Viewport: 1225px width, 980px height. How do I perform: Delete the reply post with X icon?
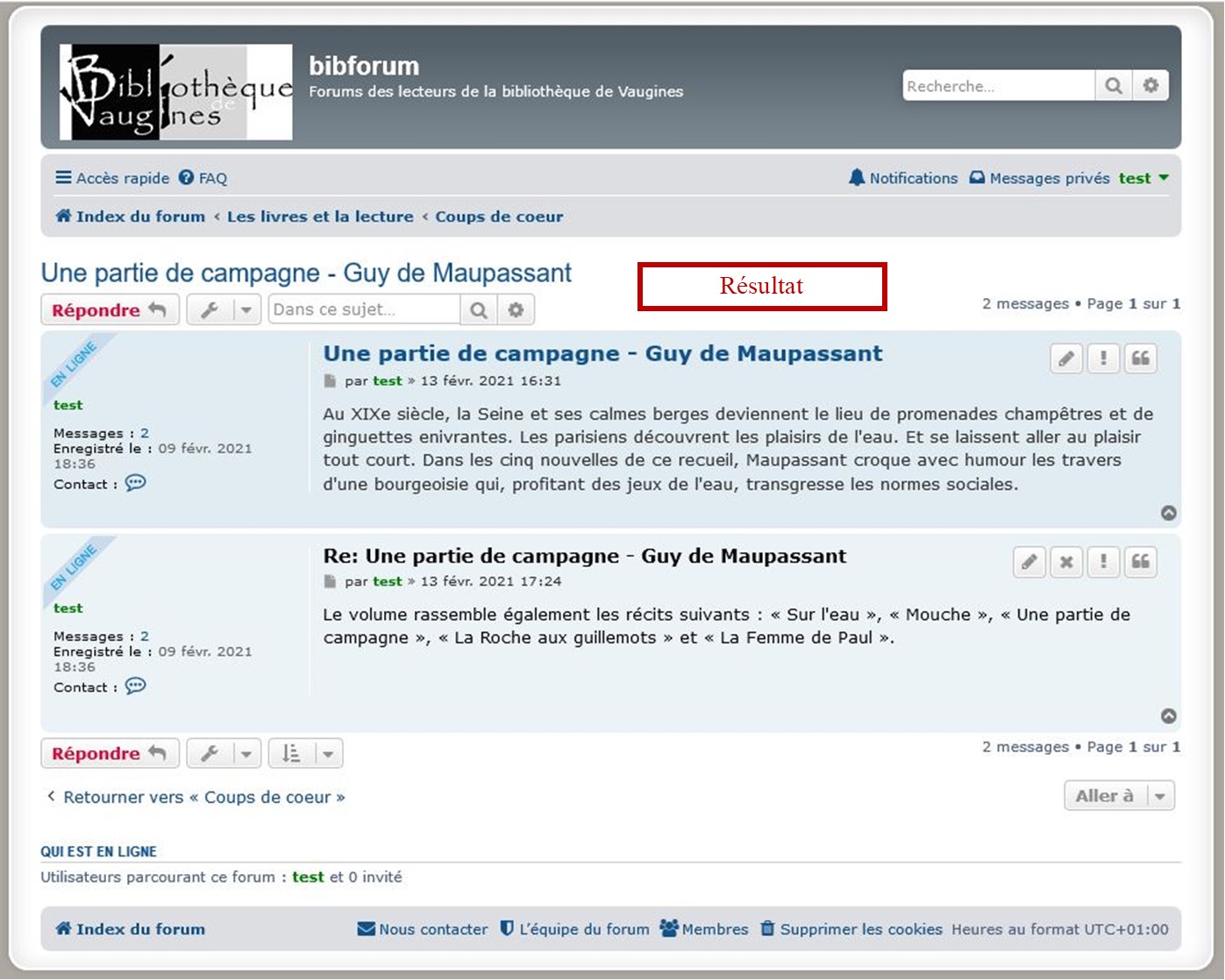(1066, 562)
